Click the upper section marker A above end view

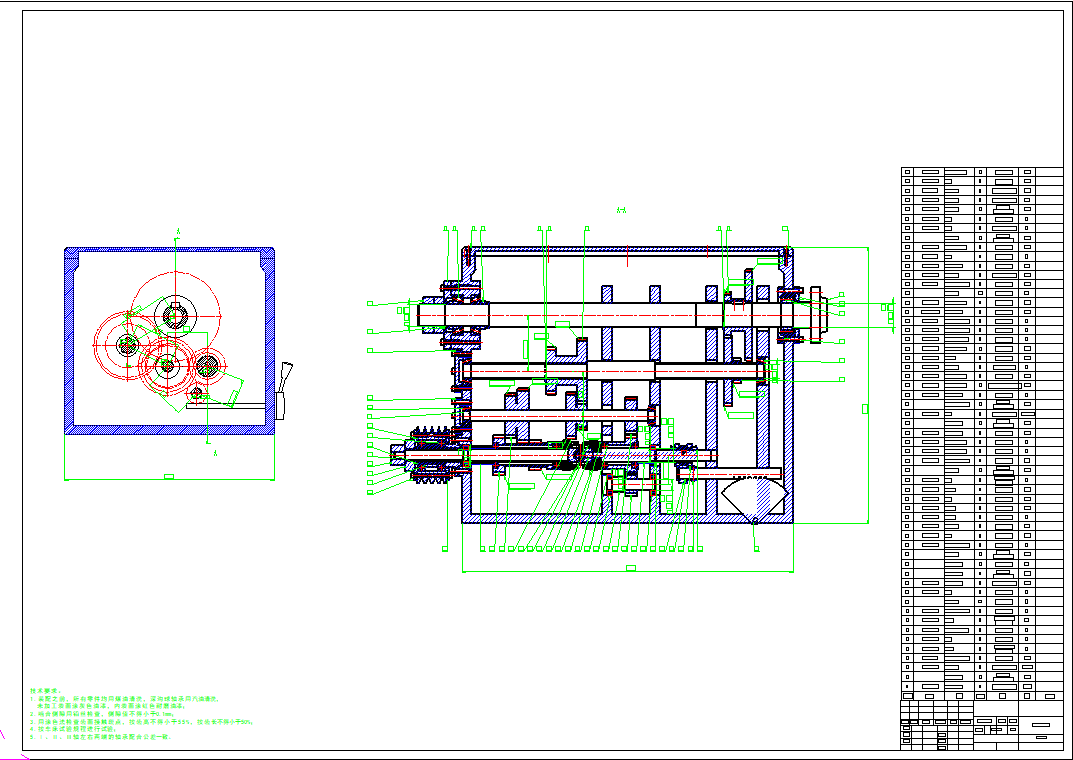(177, 232)
